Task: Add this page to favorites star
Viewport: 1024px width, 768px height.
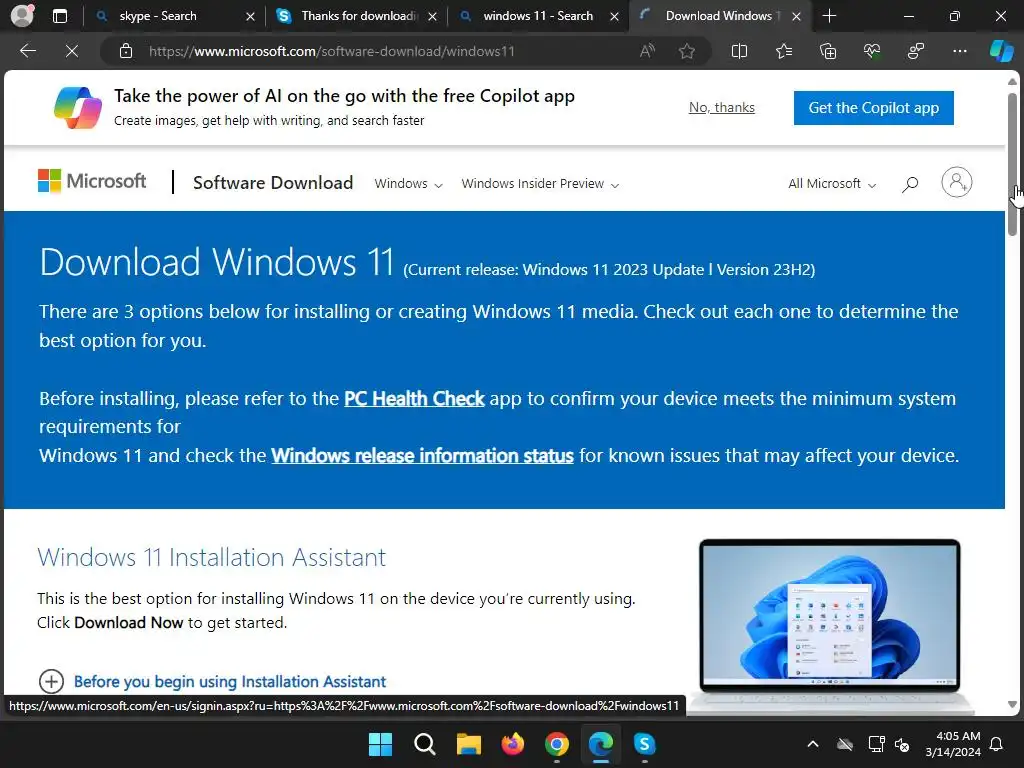Action: (686, 51)
